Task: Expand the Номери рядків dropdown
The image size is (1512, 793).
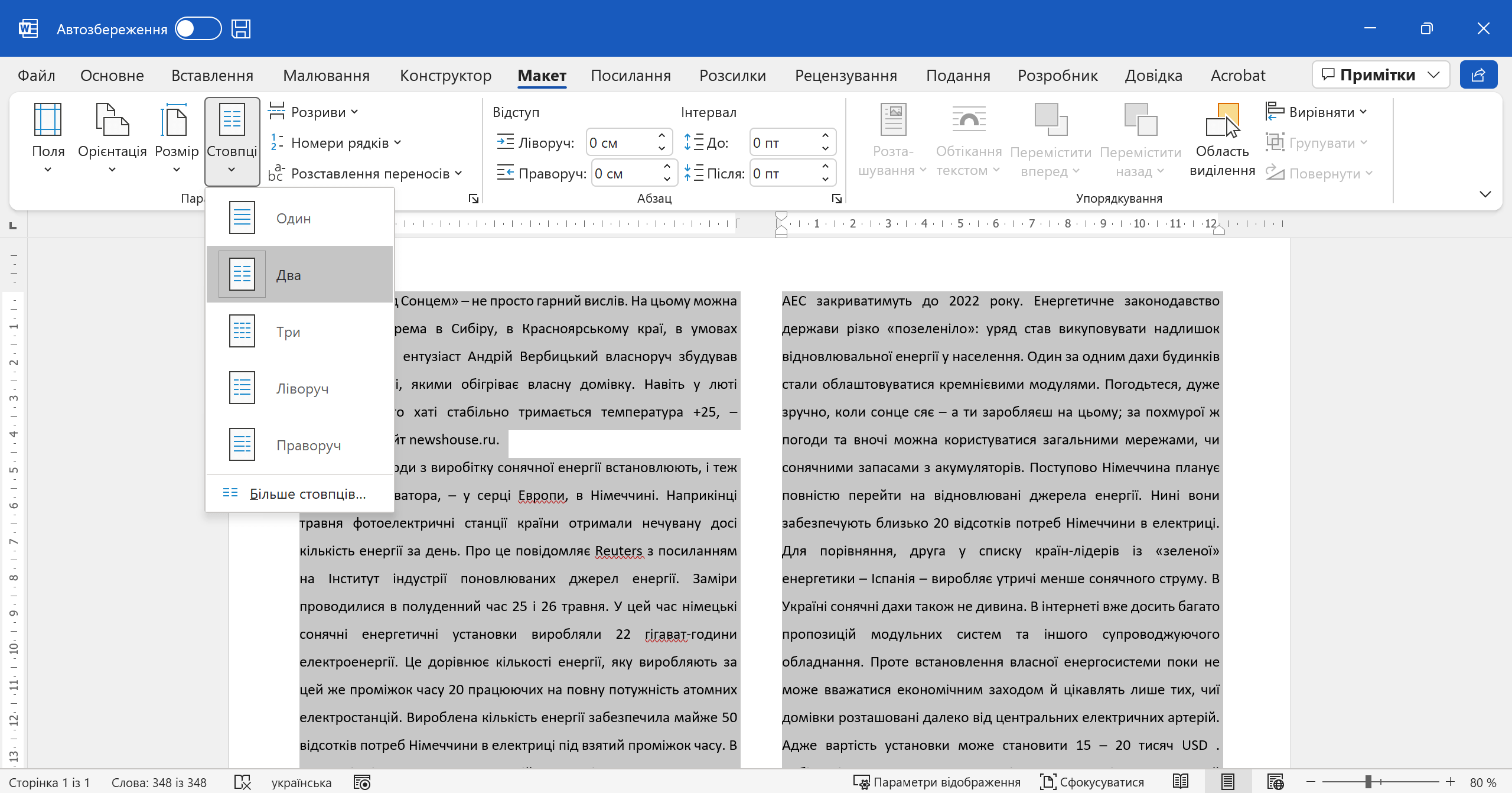Action: (x=335, y=142)
